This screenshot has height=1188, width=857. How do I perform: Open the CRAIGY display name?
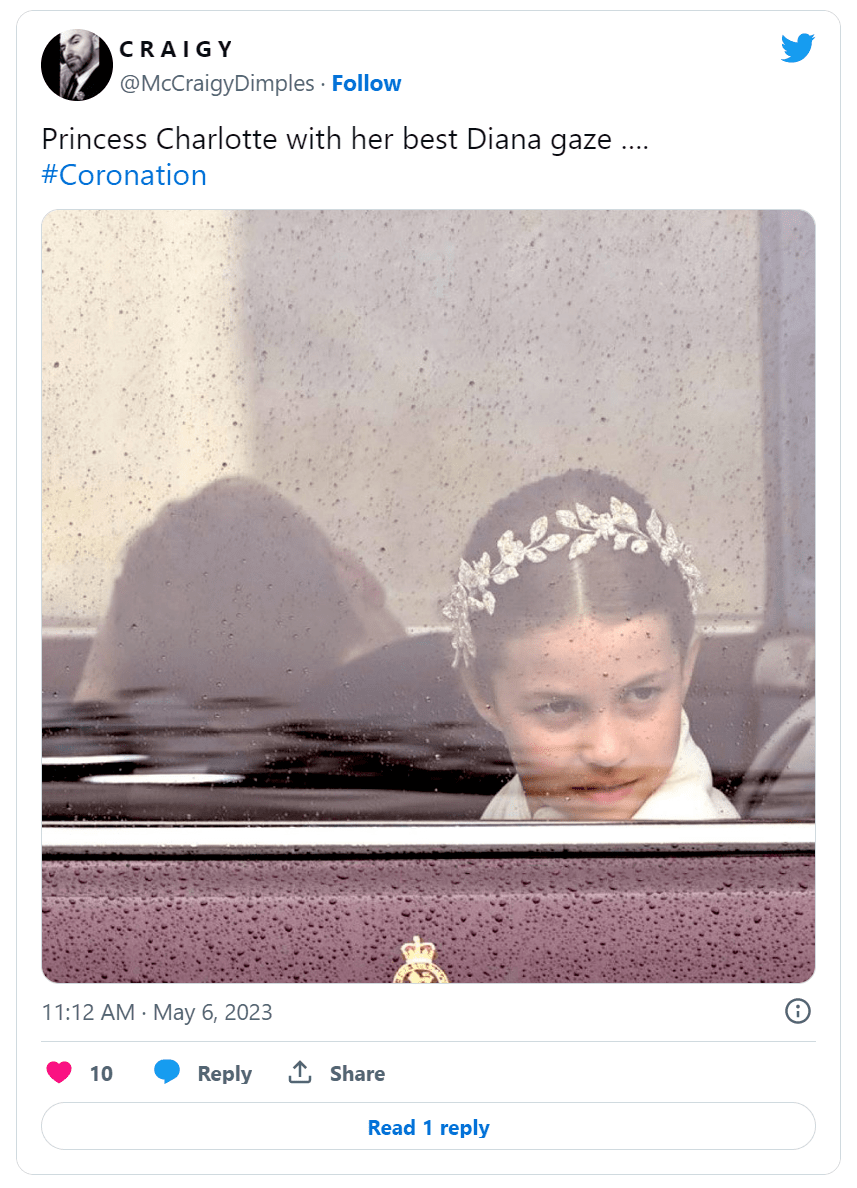tap(177, 49)
